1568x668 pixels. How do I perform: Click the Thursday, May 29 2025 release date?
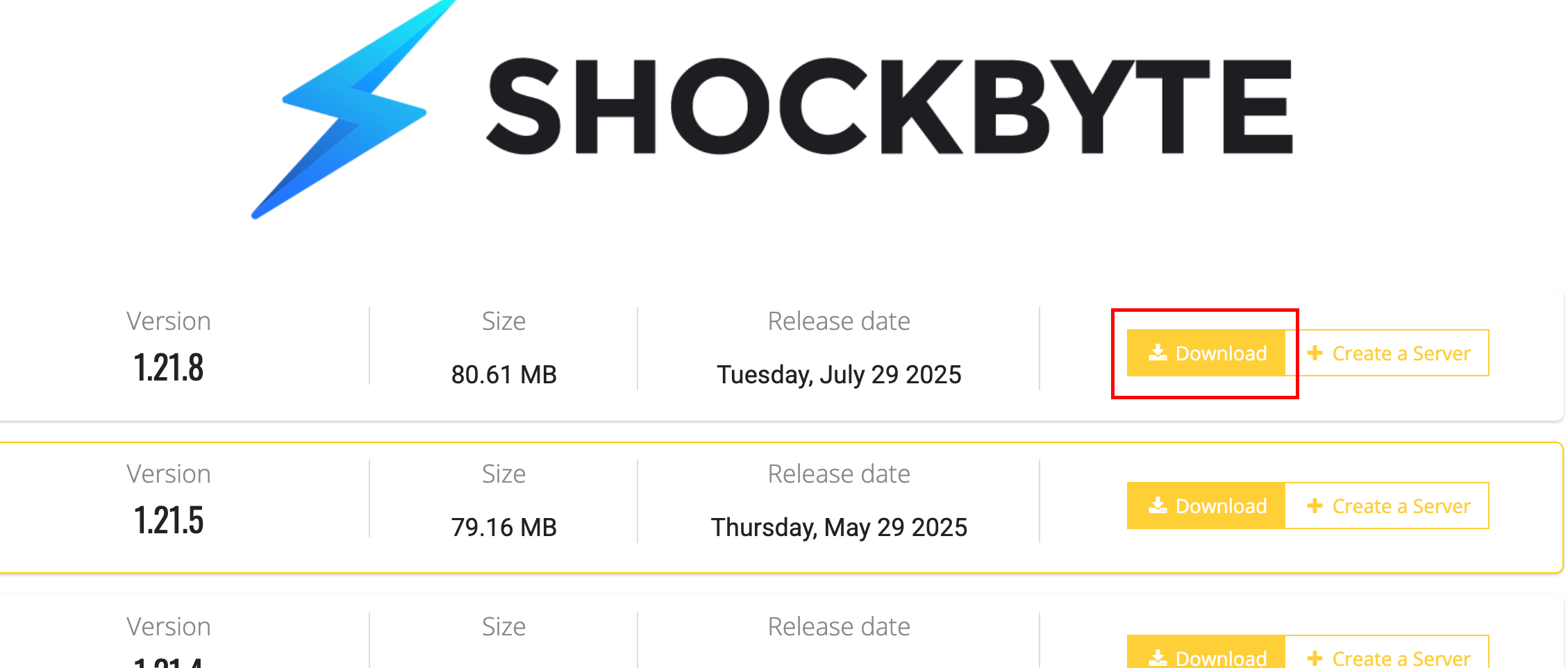click(x=839, y=528)
